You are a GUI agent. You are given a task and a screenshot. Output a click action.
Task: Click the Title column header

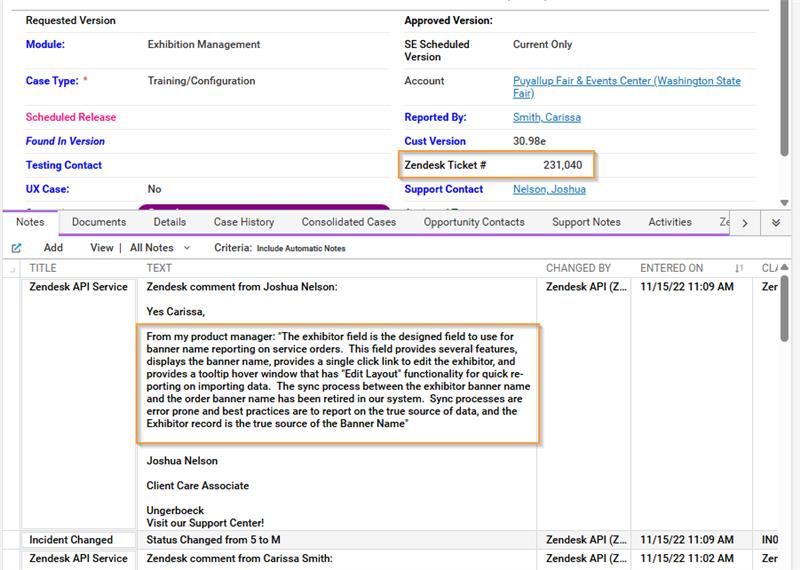(43, 268)
